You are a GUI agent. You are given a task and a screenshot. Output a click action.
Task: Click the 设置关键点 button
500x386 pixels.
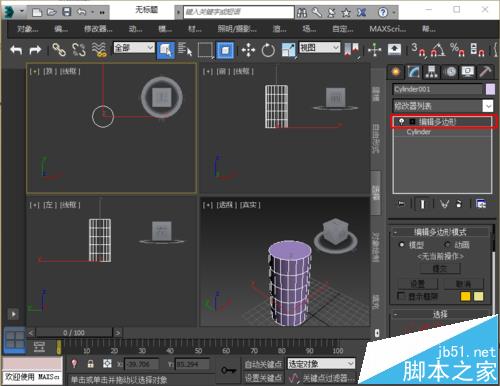263,378
